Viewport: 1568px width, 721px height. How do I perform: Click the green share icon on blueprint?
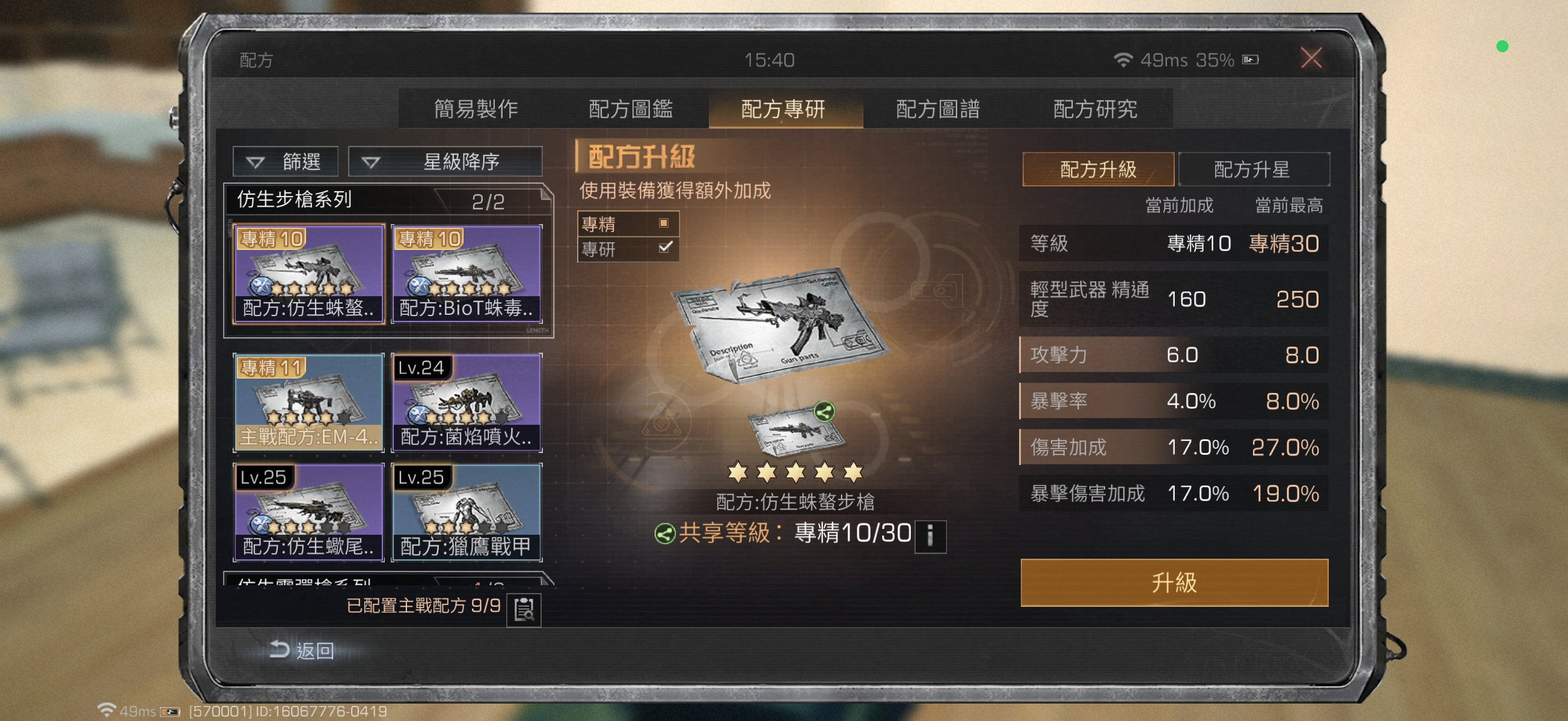[x=824, y=413]
